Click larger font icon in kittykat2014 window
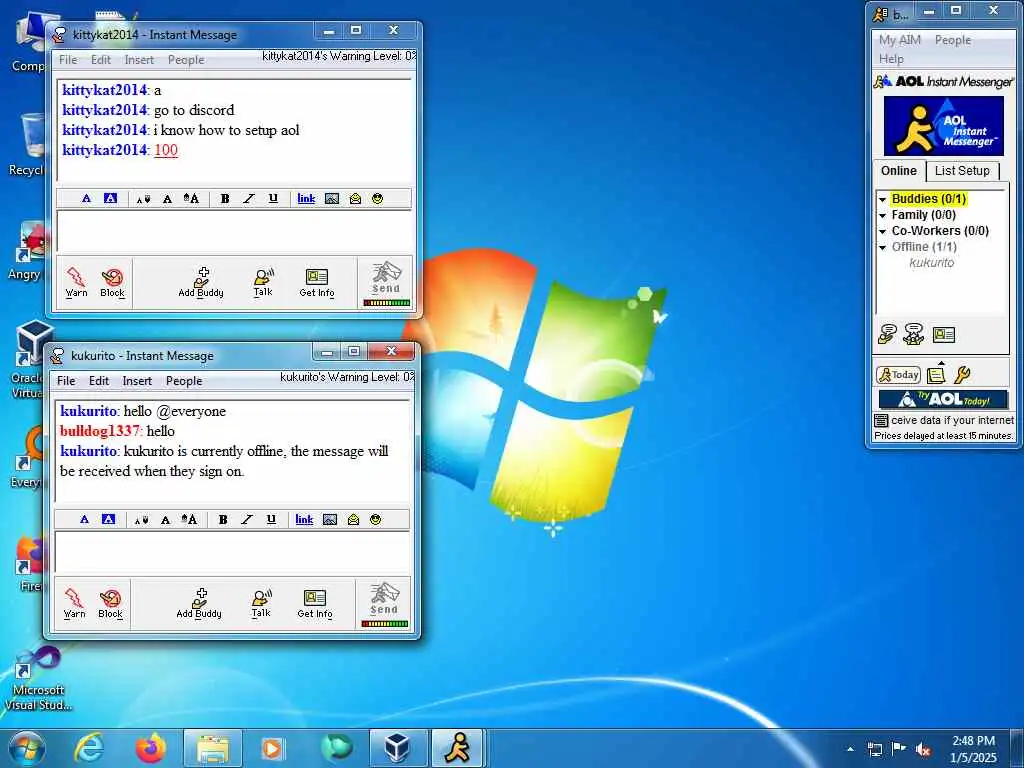 pos(191,199)
